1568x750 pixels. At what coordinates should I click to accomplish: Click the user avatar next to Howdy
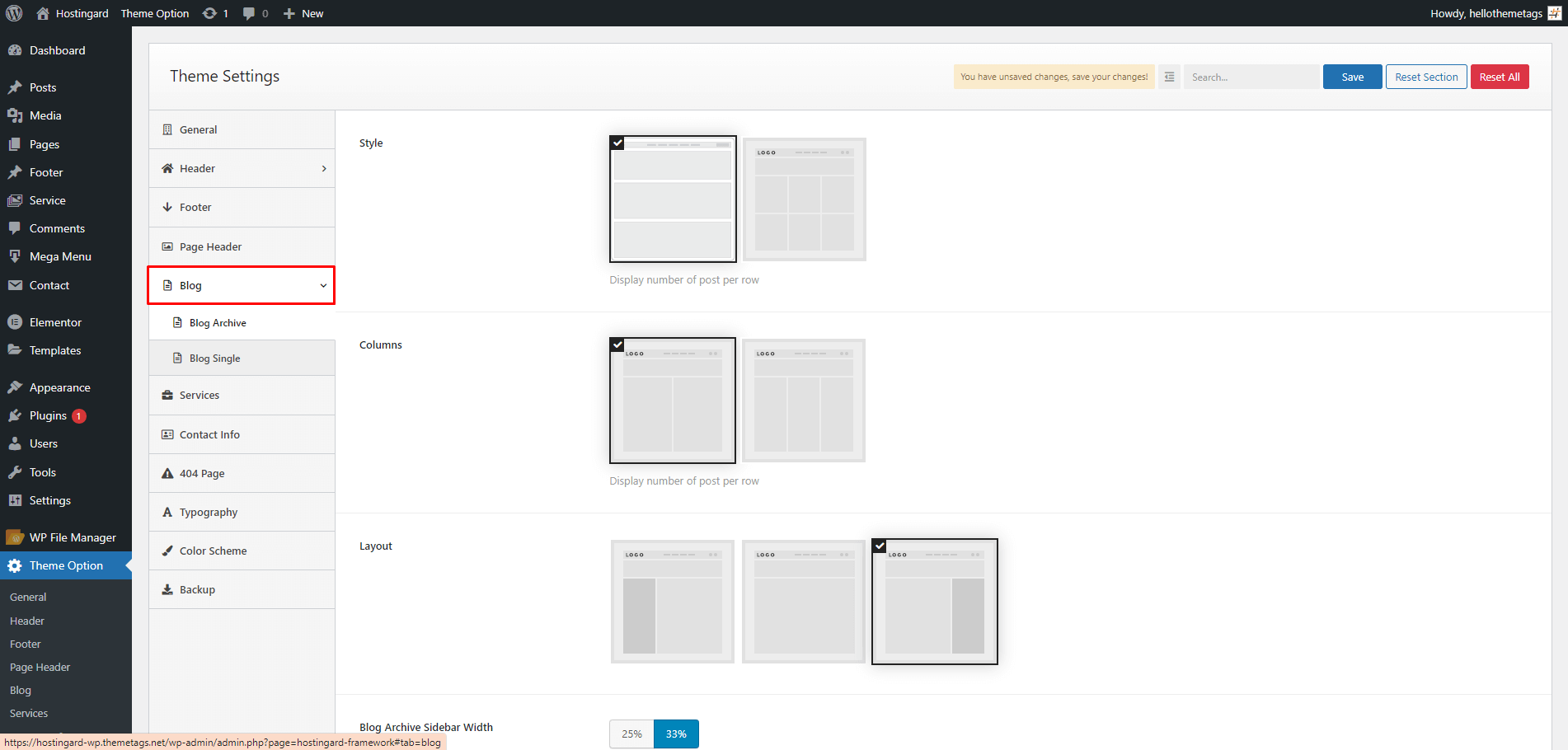tap(1555, 13)
